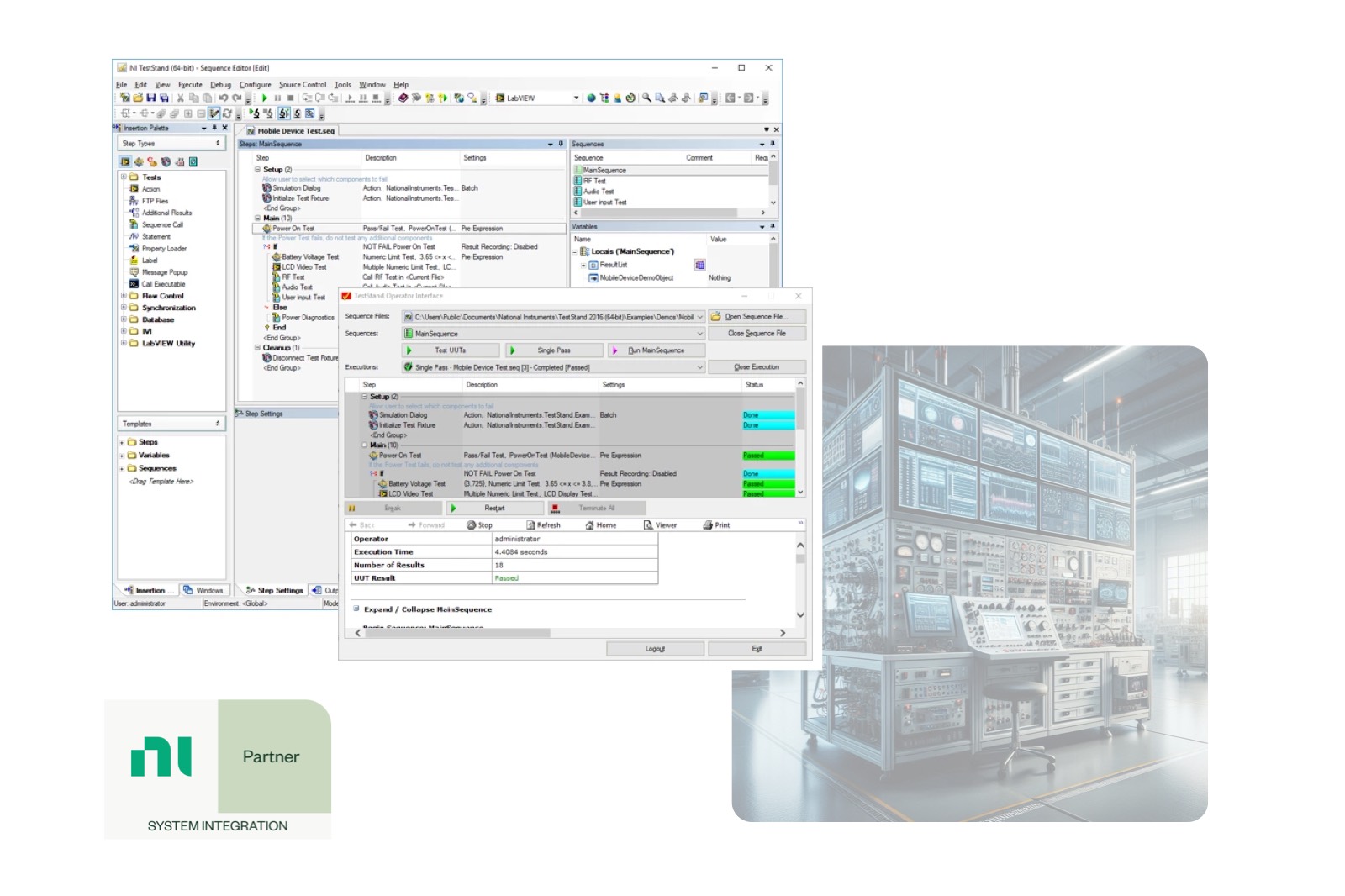The width and height of the screenshot is (1345, 896).
Task: Click the magnifier Find icon in toolbar
Action: click(x=646, y=98)
